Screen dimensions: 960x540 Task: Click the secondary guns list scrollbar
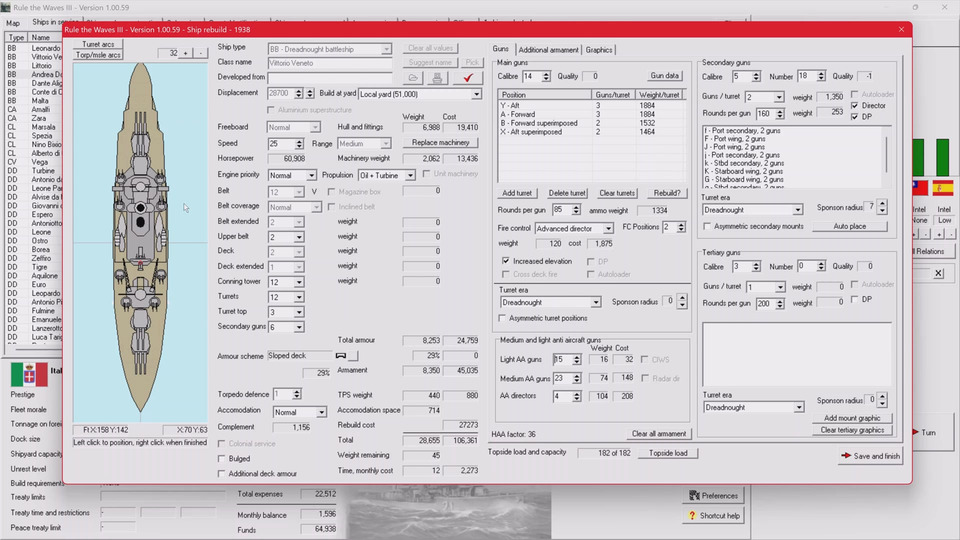pyautogui.click(x=886, y=157)
